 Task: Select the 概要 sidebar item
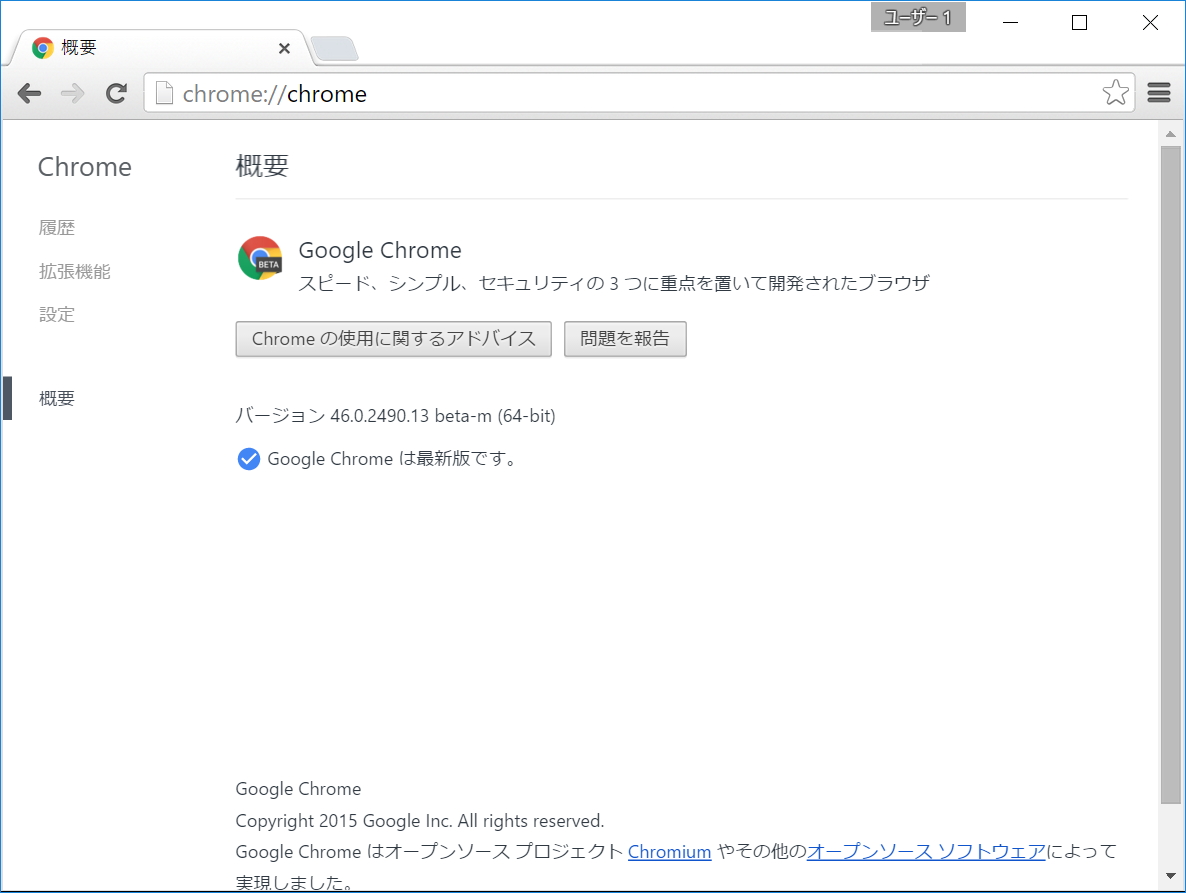pos(57,398)
